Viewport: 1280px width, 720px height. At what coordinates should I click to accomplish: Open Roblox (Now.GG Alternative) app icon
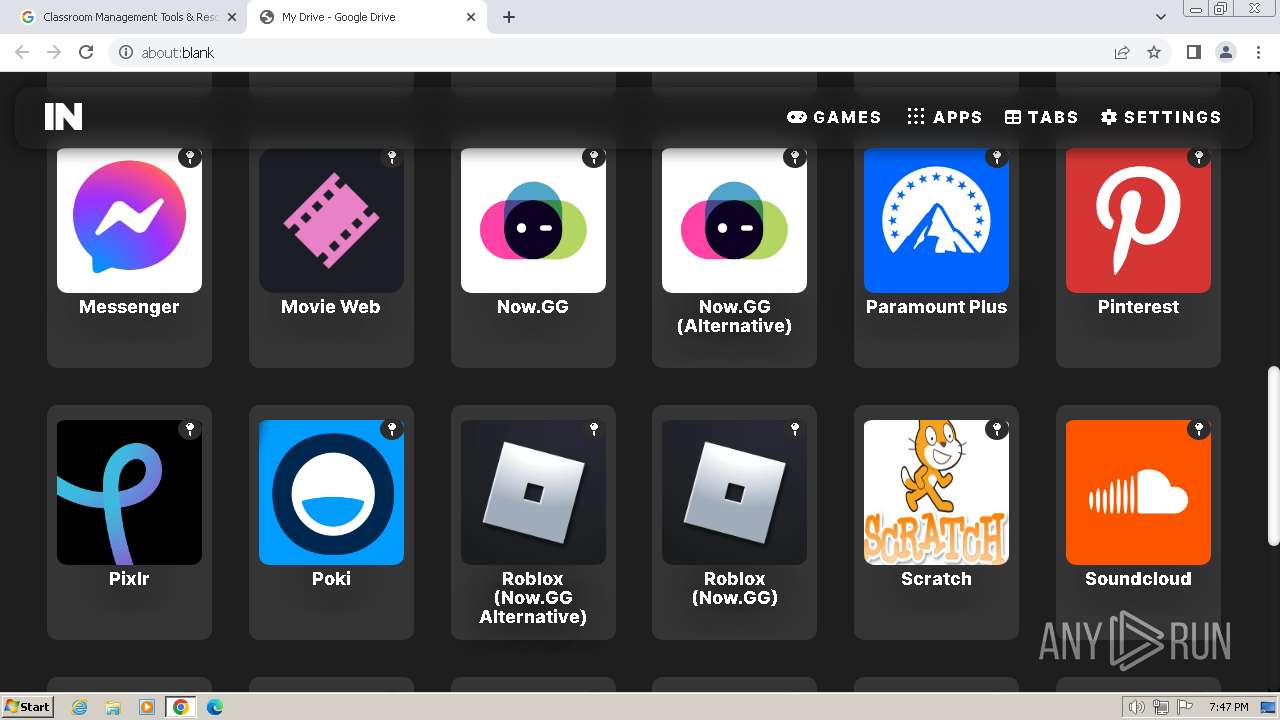tap(533, 492)
